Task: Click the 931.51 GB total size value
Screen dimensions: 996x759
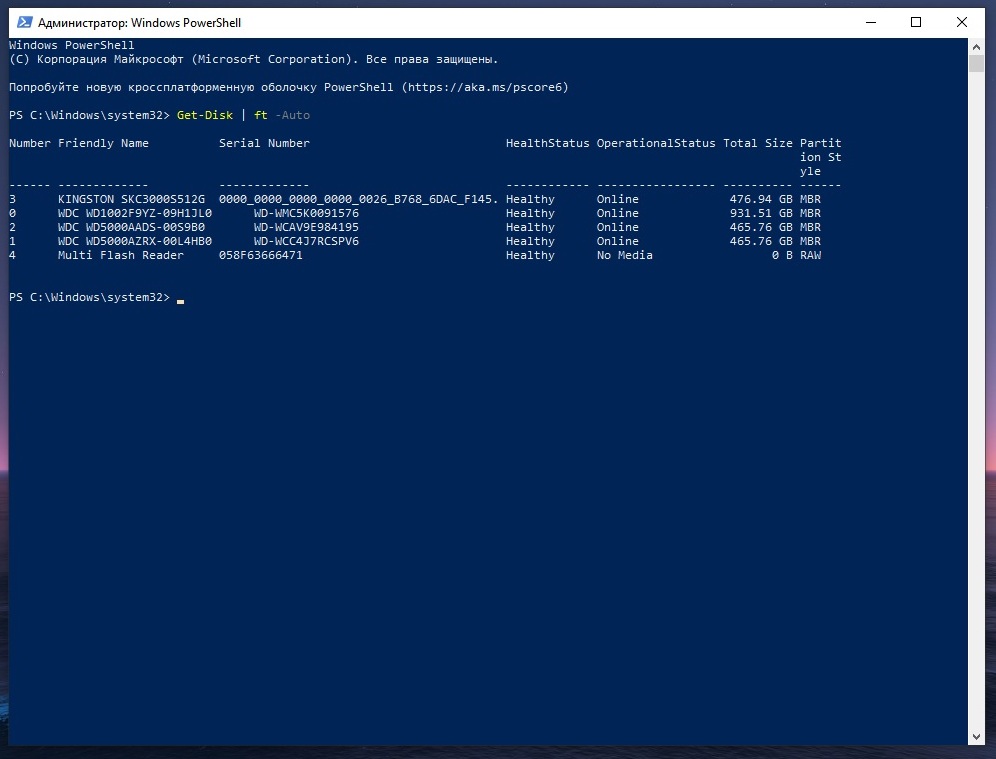Action: click(761, 213)
